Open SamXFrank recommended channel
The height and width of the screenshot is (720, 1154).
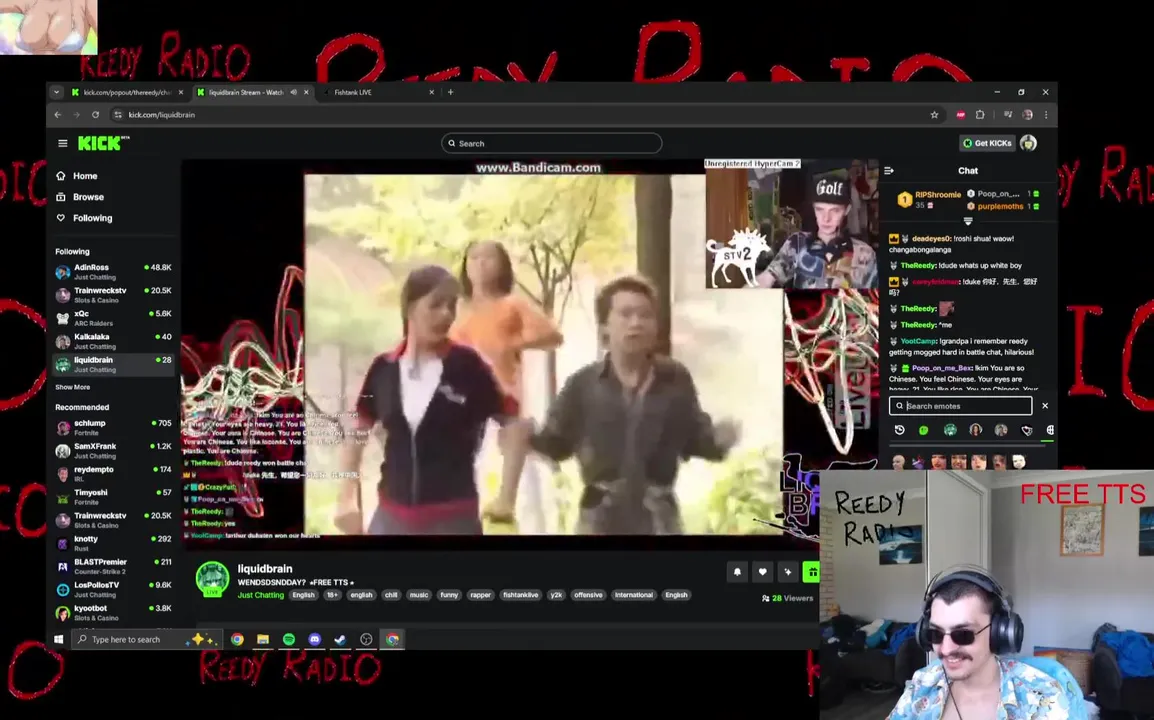coord(114,451)
